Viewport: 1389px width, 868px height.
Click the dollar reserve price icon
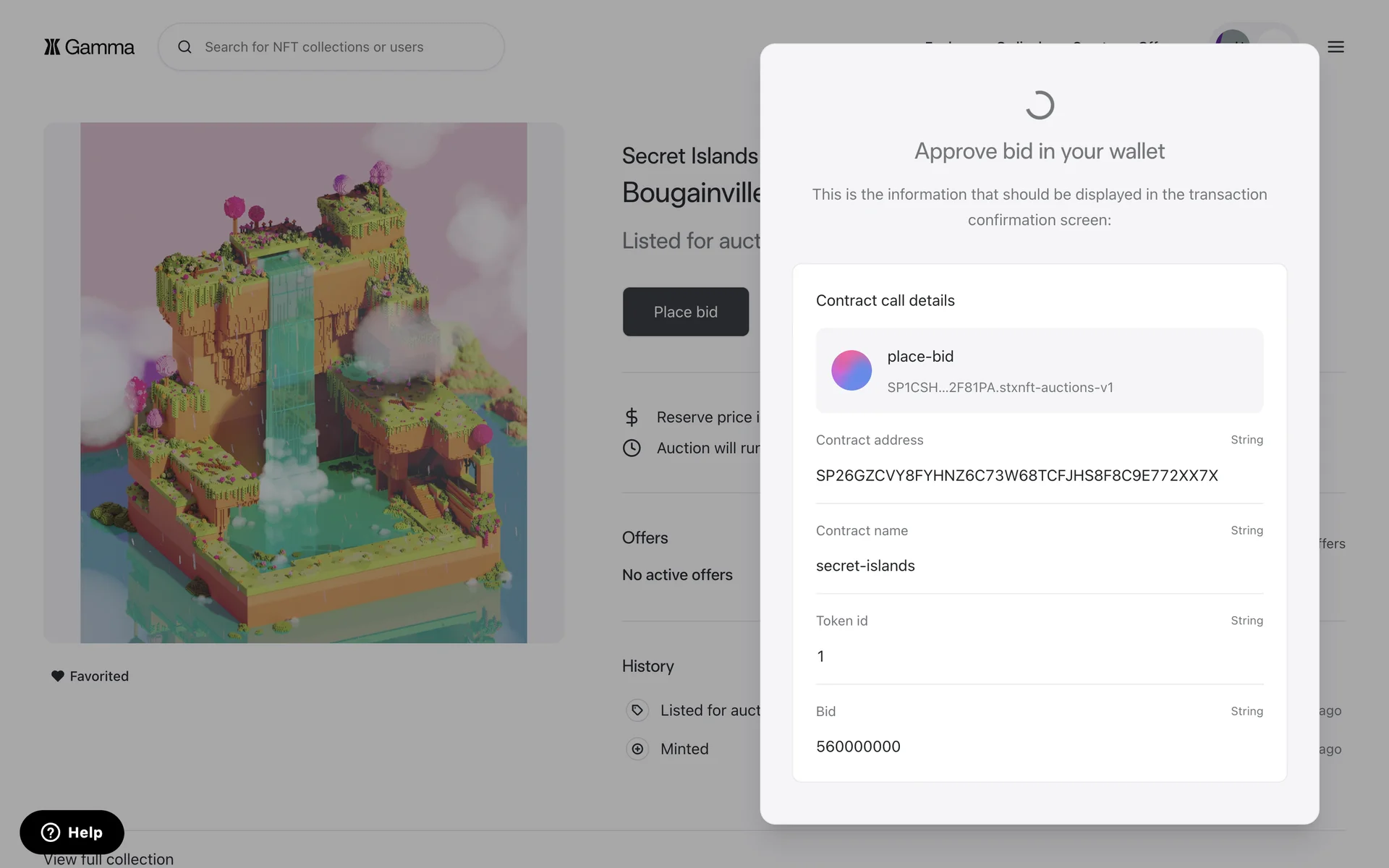coord(632,417)
